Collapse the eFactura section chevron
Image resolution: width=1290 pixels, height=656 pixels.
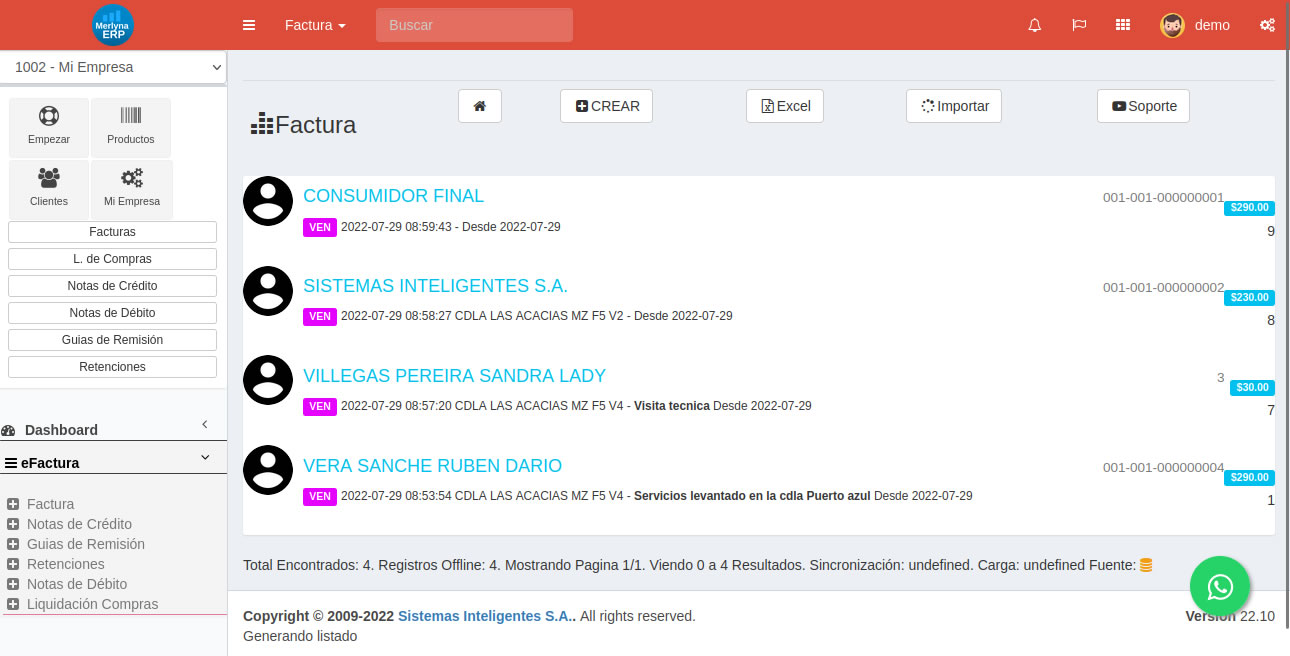click(204, 457)
